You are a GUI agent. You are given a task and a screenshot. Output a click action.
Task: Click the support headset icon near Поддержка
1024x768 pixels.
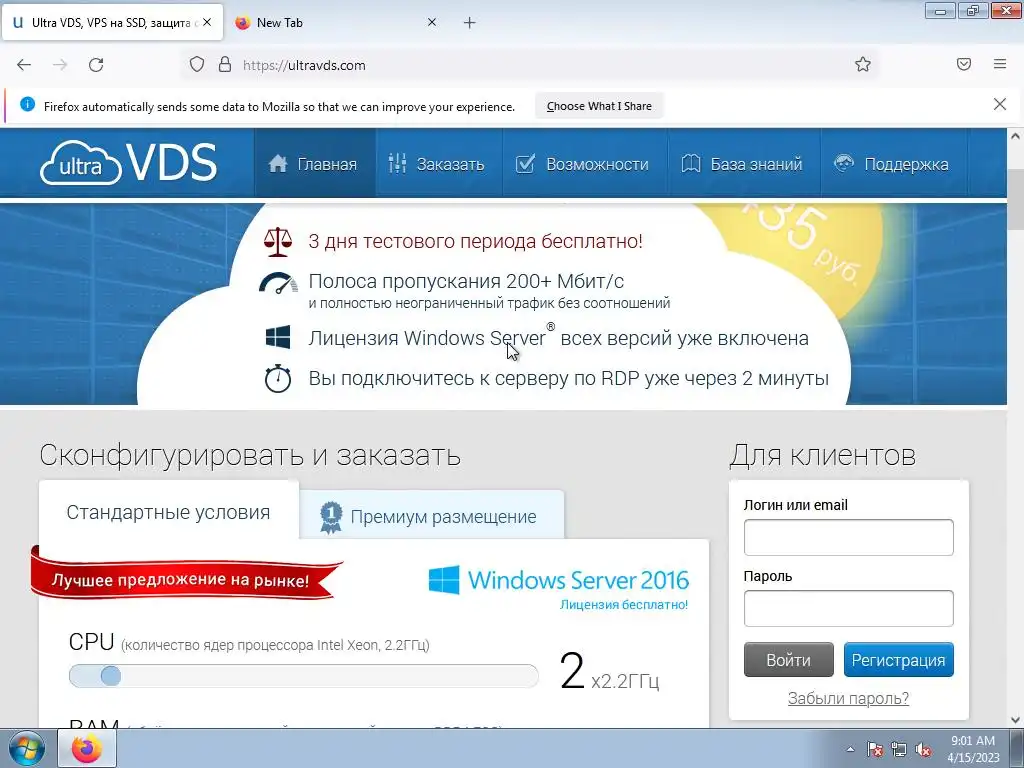(844, 163)
